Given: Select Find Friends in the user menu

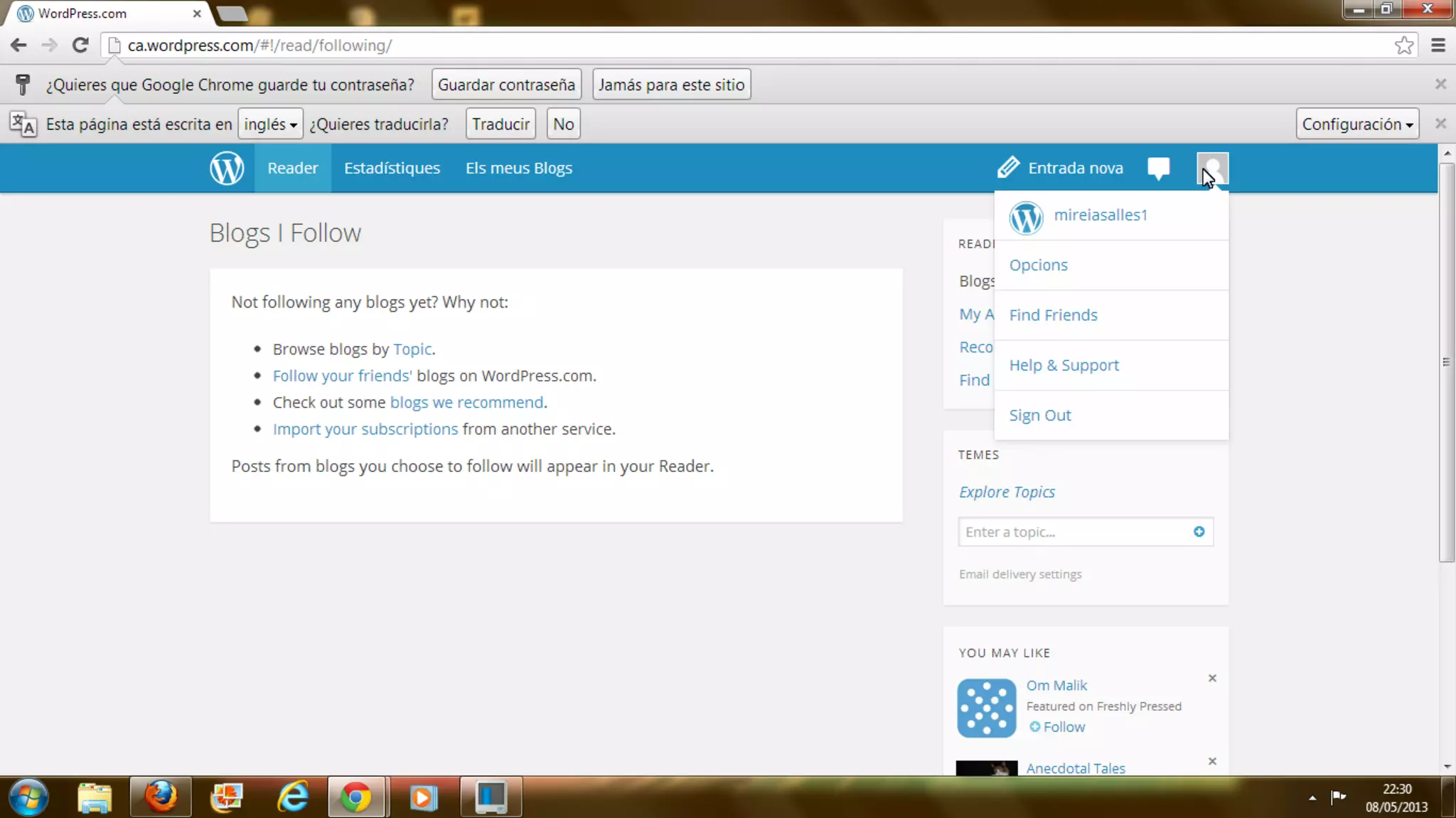Looking at the screenshot, I should point(1111,315).
